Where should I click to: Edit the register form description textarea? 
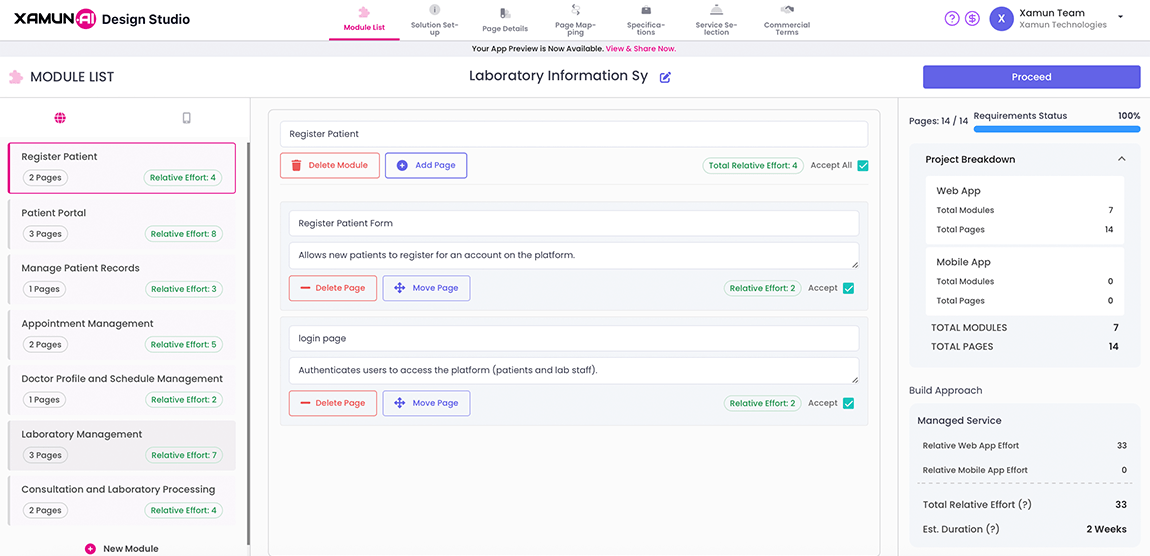click(574, 255)
